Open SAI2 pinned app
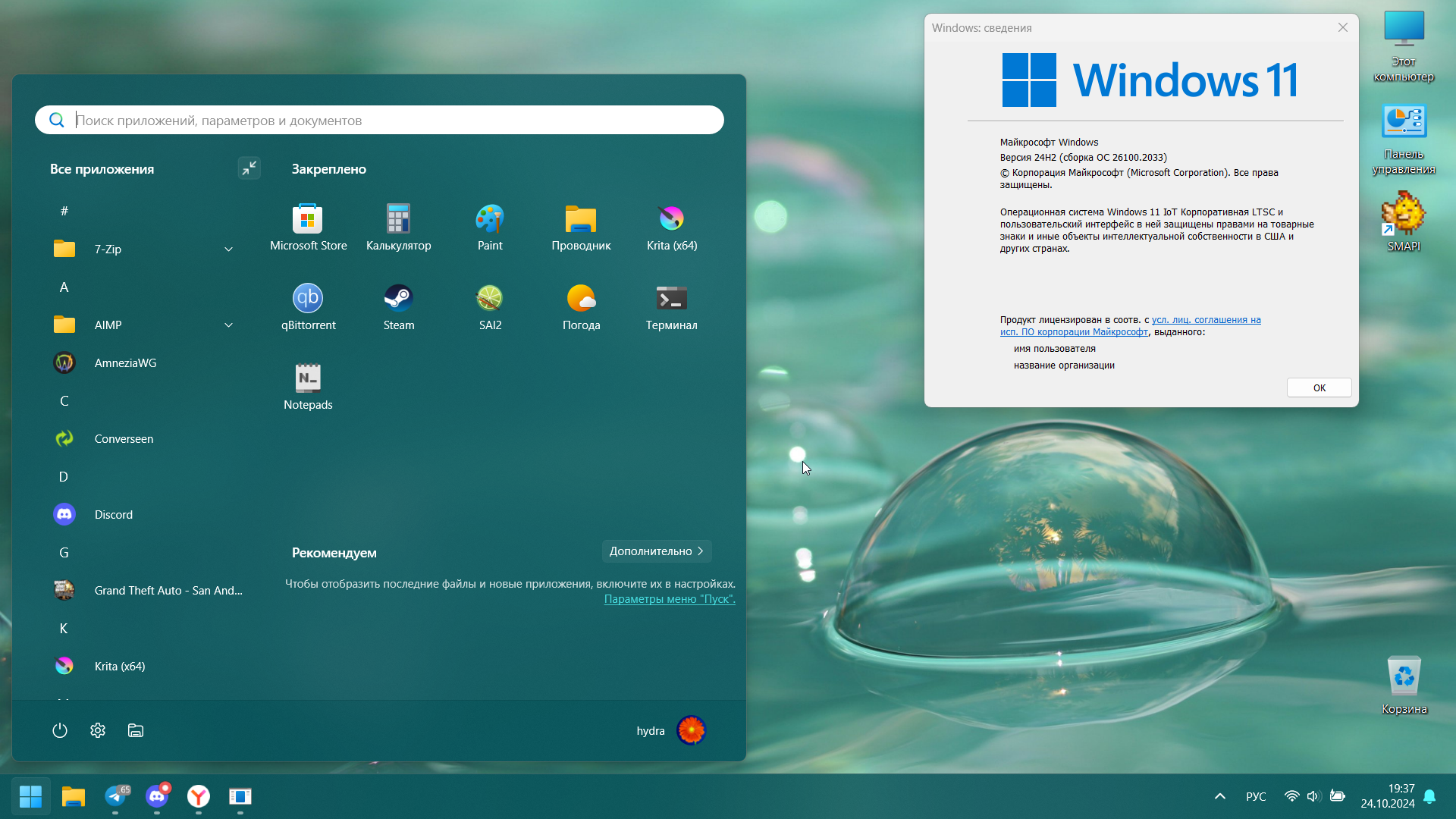 490,306
